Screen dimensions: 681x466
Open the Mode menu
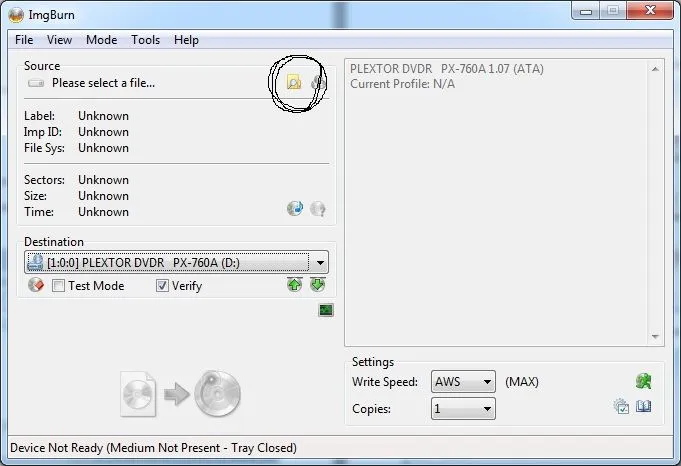(x=102, y=40)
